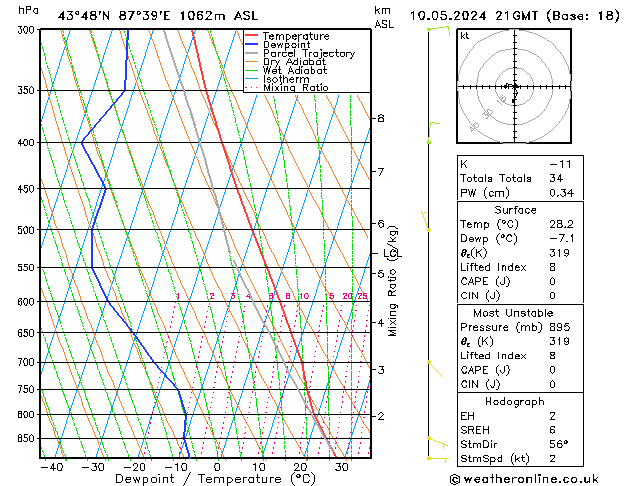This screenshot has width=629, height=486.
Task: Click the "km ASL" altitude axis heading
Action: point(384,17)
